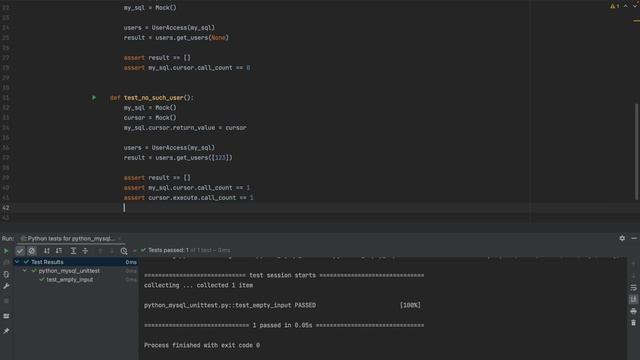Click the Stop process icon
Image resolution: width=640 pixels, height=360 pixels.
[x=6, y=301]
